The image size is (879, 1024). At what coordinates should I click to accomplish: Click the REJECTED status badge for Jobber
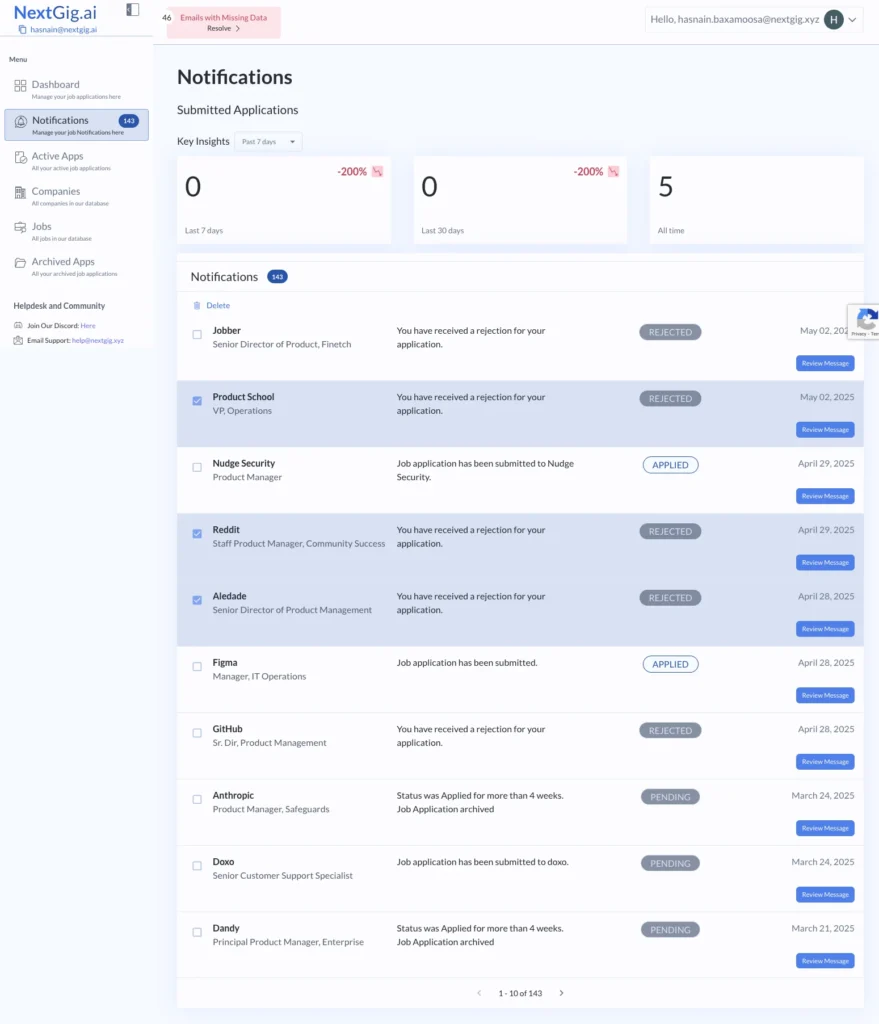pyautogui.click(x=670, y=332)
